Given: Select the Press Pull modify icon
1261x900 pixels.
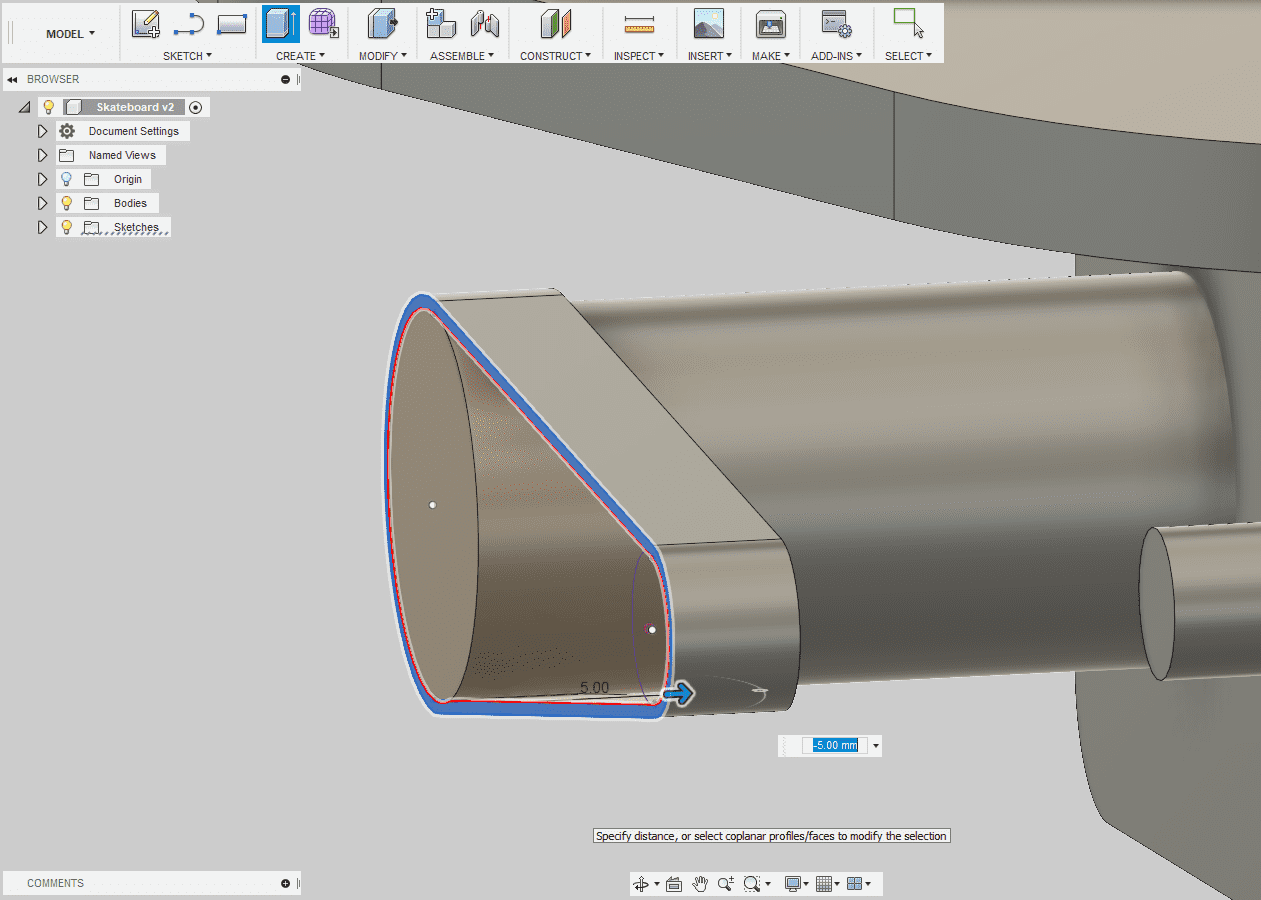Looking at the screenshot, I should [x=381, y=23].
